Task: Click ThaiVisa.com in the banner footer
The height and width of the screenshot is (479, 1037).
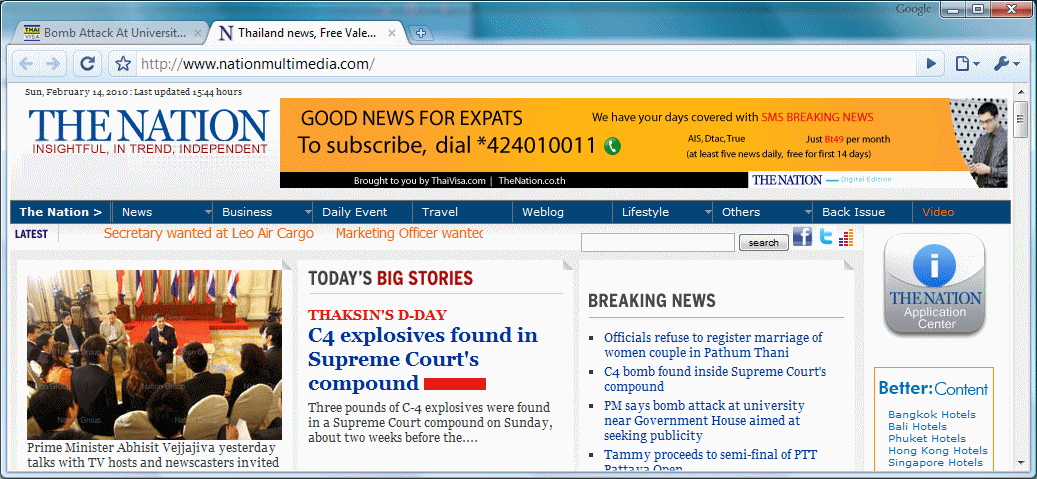Action: [458, 181]
